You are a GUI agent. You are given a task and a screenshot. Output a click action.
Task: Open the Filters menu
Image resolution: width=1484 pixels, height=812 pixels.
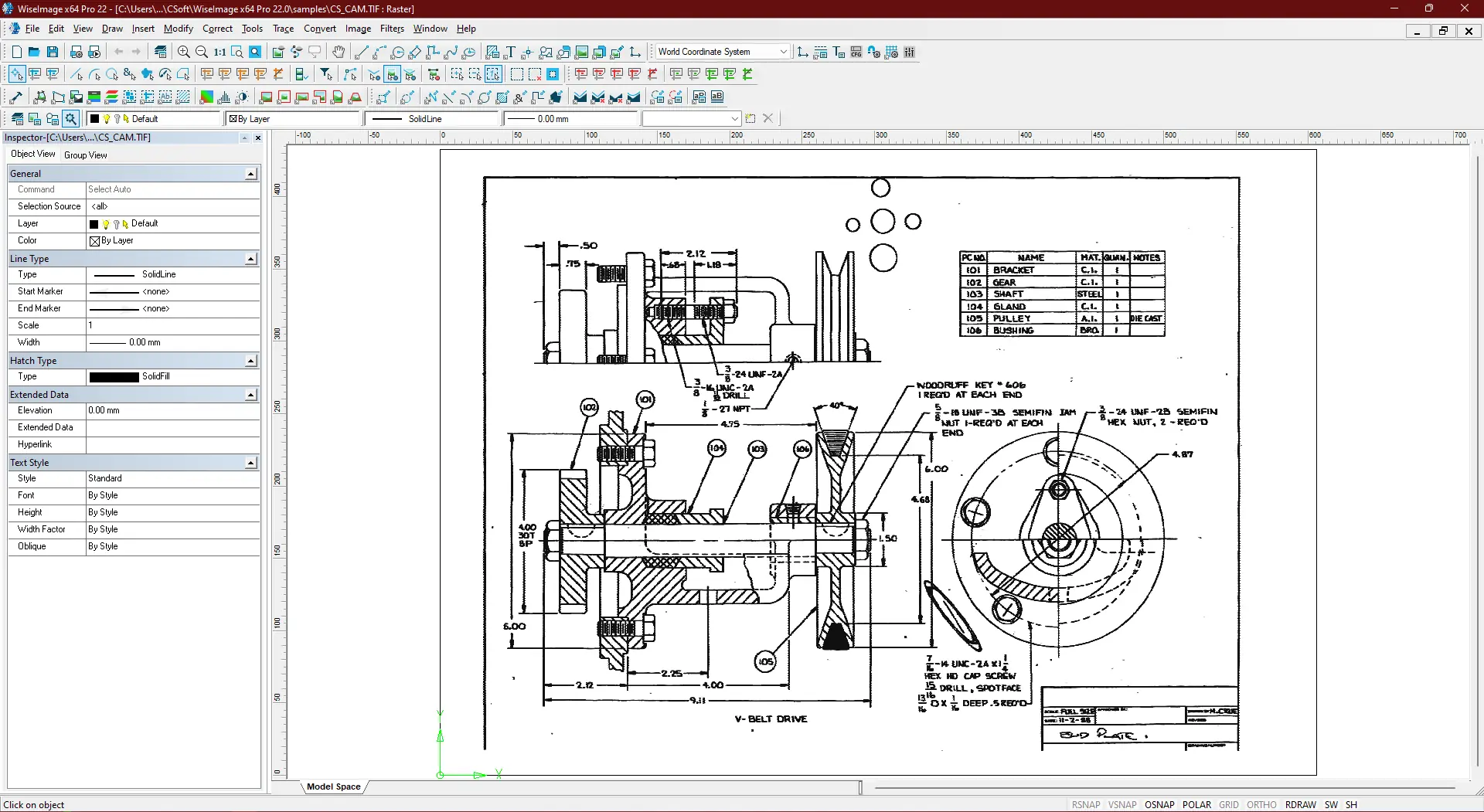click(x=392, y=29)
